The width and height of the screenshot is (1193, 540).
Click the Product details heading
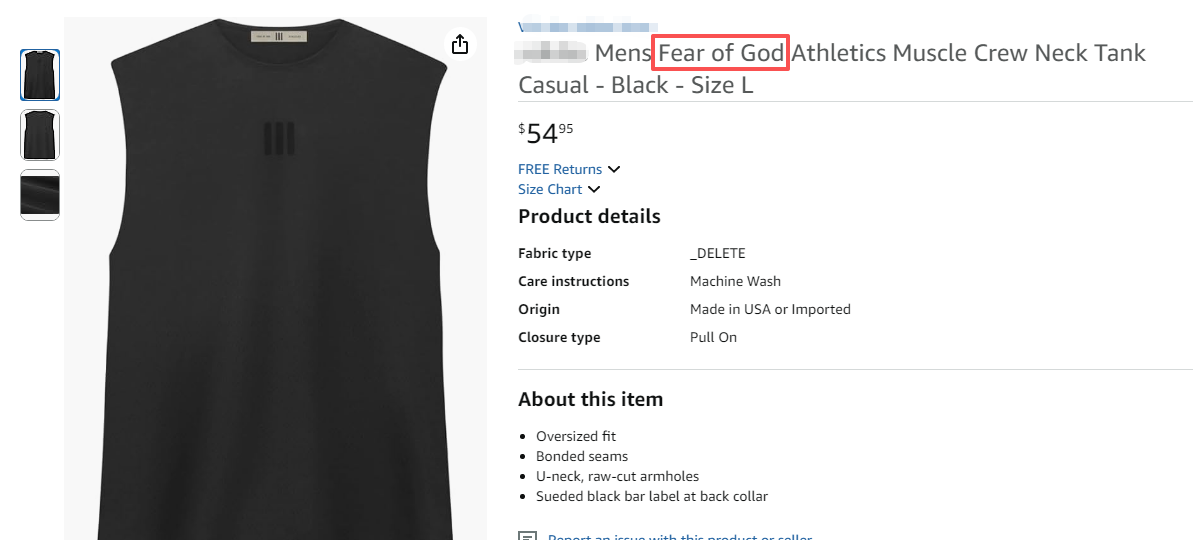[589, 216]
